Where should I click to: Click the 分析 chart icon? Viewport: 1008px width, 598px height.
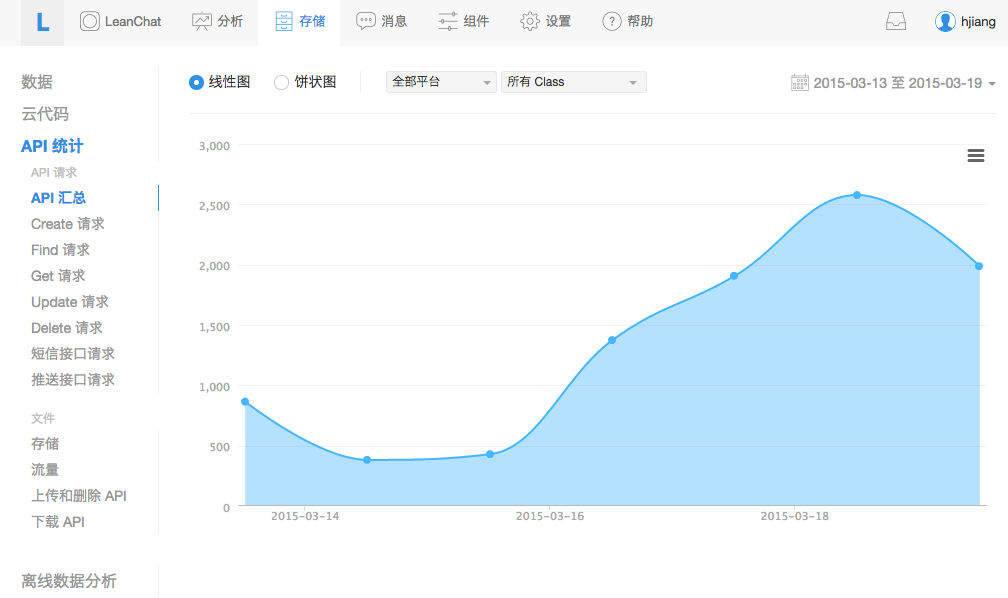point(201,21)
